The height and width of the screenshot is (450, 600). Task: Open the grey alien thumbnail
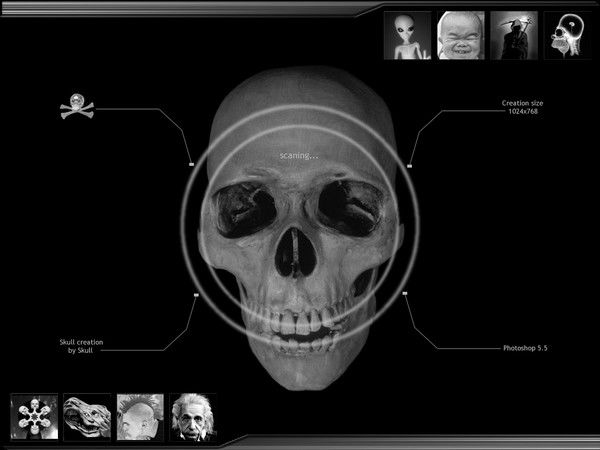pyautogui.click(x=407, y=35)
